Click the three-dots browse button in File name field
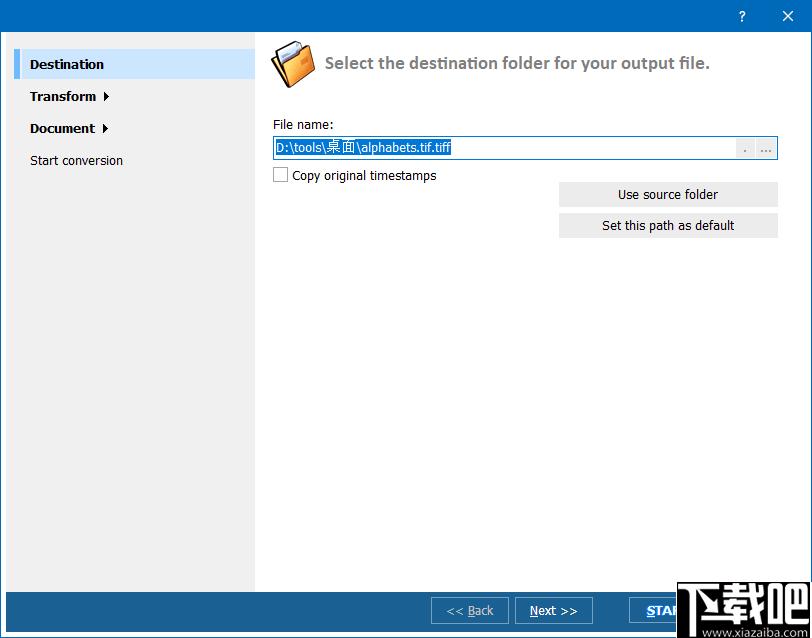Viewport: 812px width, 638px height. coord(766,149)
